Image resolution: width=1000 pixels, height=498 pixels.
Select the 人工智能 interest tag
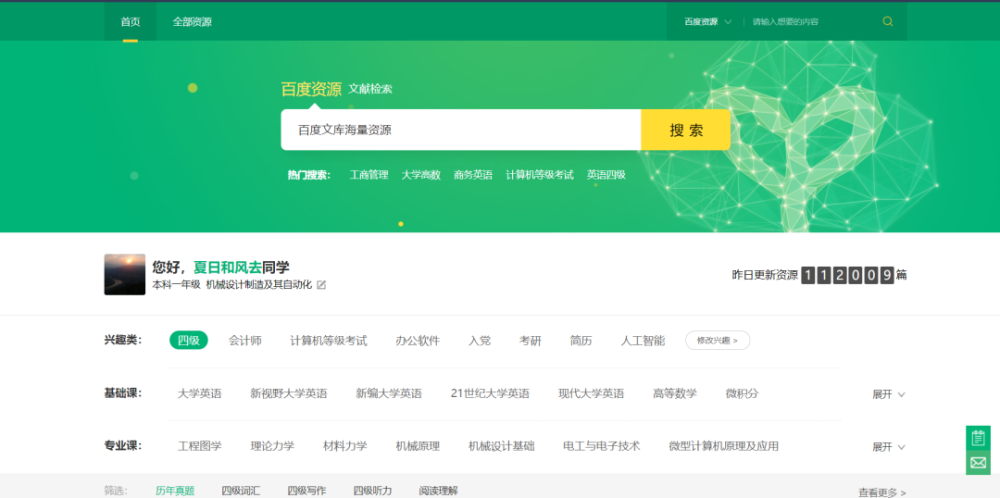click(x=643, y=341)
